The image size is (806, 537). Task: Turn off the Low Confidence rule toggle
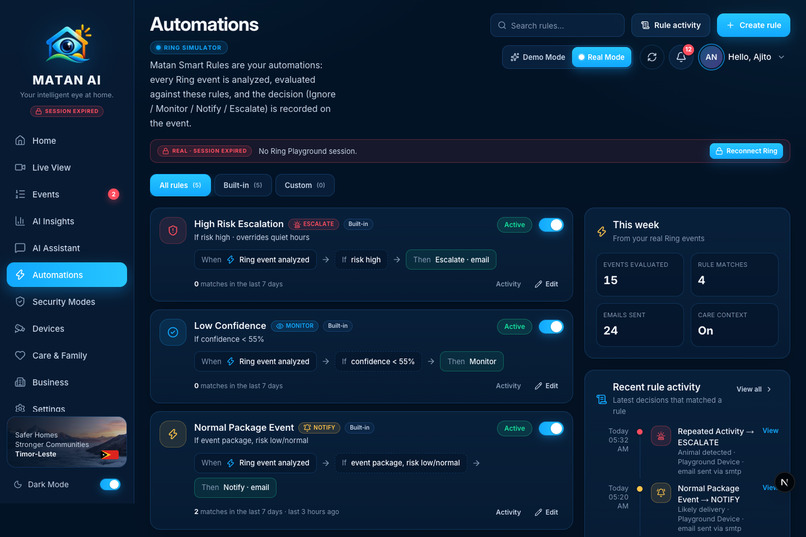point(551,326)
